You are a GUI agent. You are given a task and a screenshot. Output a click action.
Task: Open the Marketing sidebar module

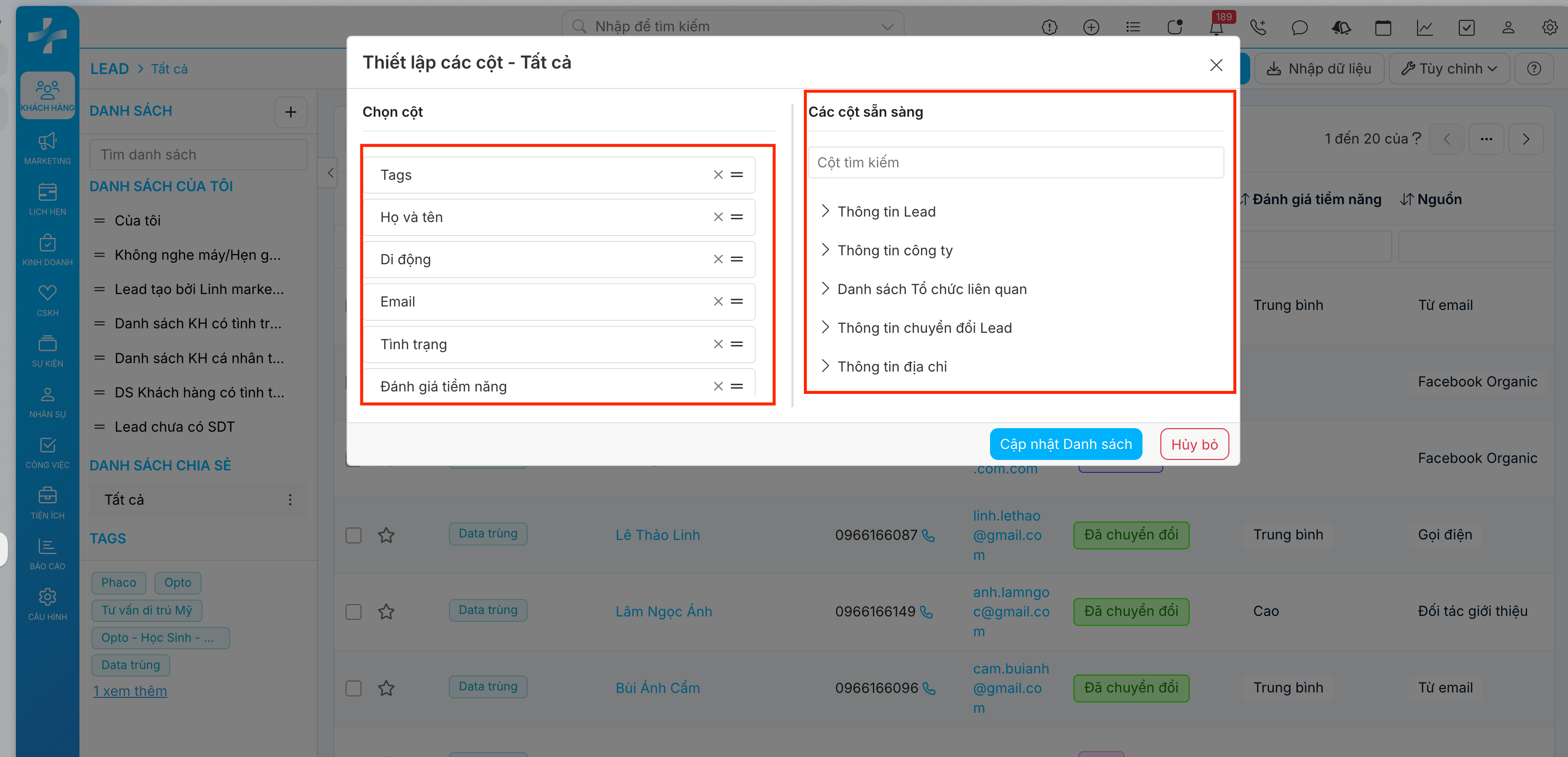coord(48,148)
